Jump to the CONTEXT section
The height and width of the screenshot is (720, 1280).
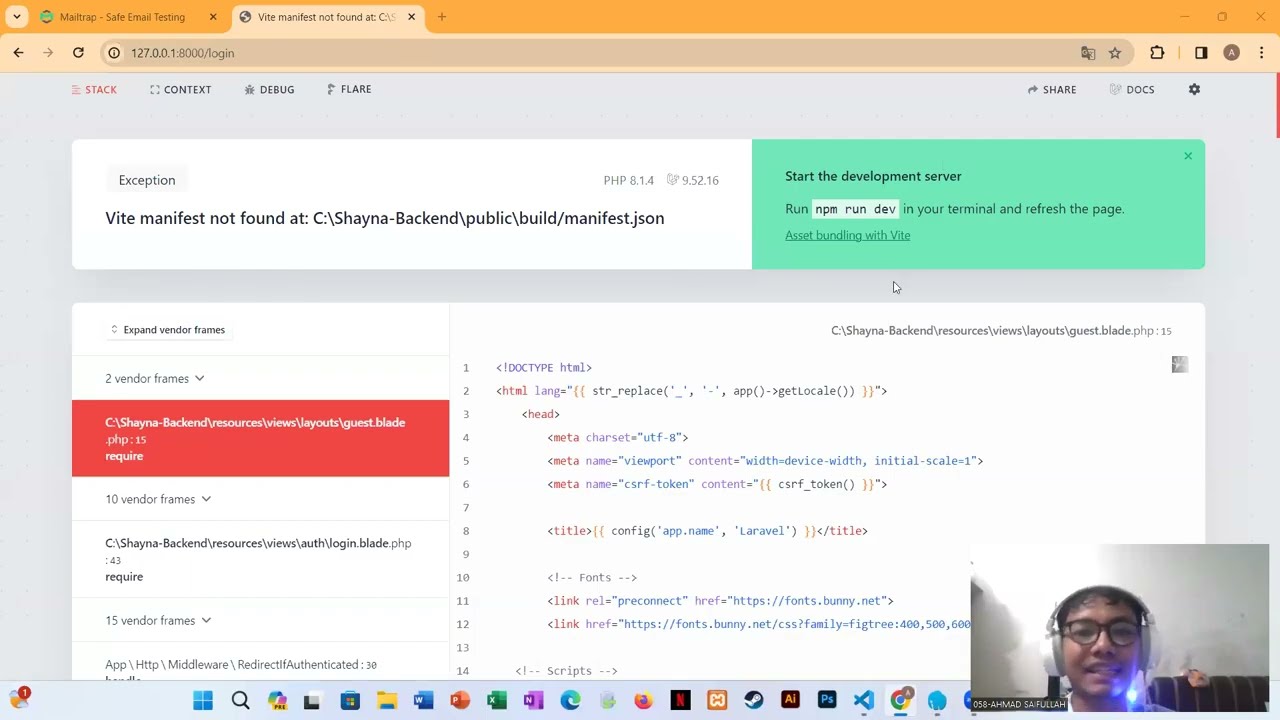click(180, 90)
